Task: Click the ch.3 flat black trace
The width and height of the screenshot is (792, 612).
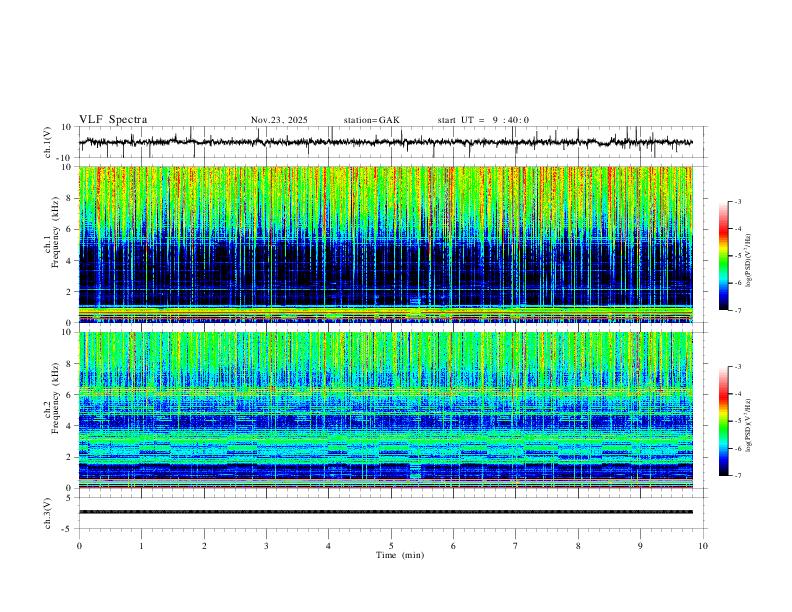Action: coord(386,512)
